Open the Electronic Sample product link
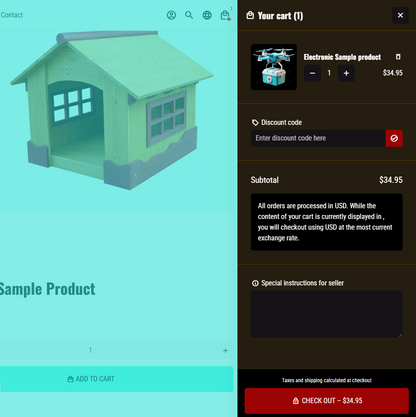This screenshot has width=416, height=417. [342, 57]
